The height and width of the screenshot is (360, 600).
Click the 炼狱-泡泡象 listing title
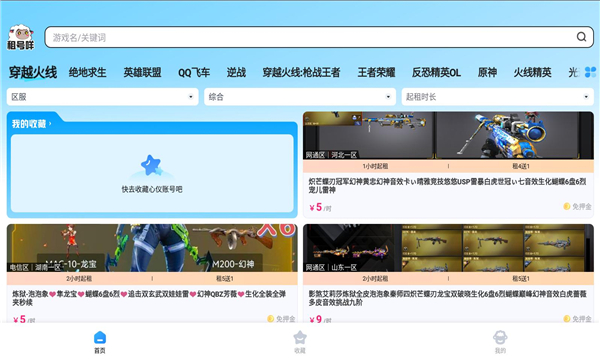tap(149, 298)
